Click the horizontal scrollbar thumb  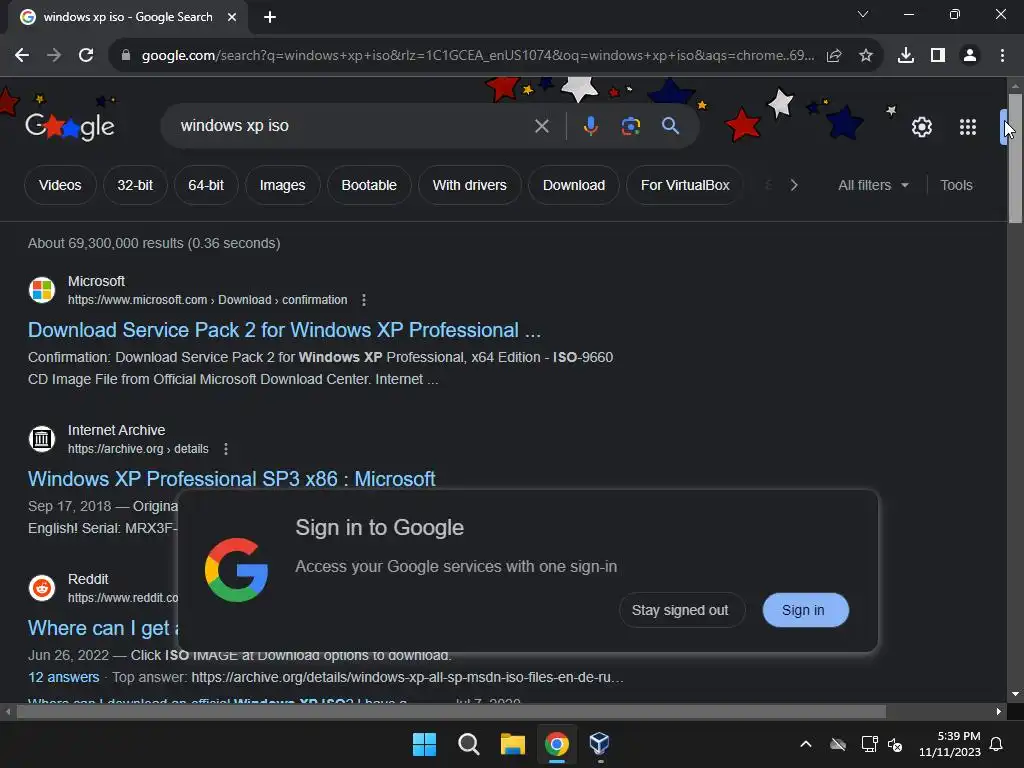[x=451, y=712]
